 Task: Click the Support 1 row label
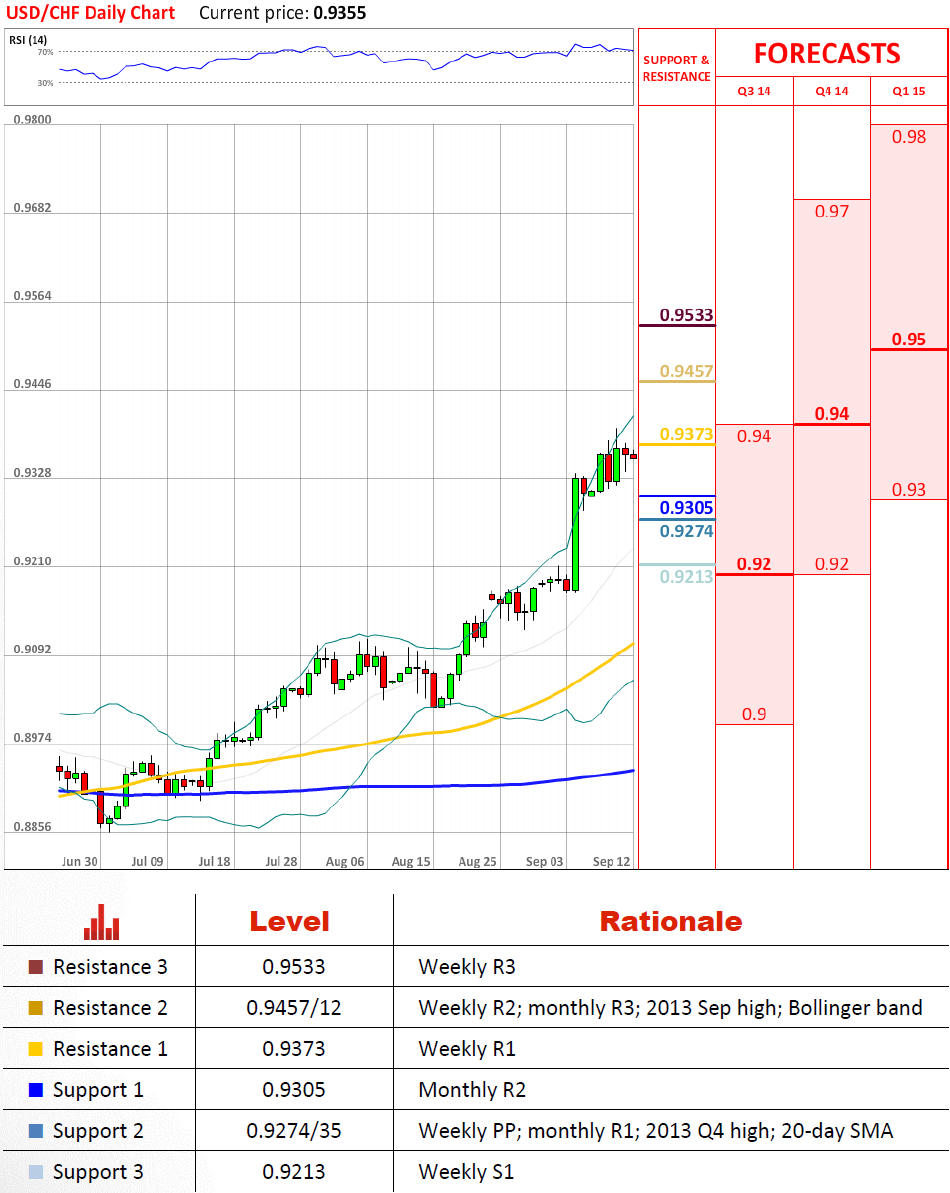(x=98, y=1090)
